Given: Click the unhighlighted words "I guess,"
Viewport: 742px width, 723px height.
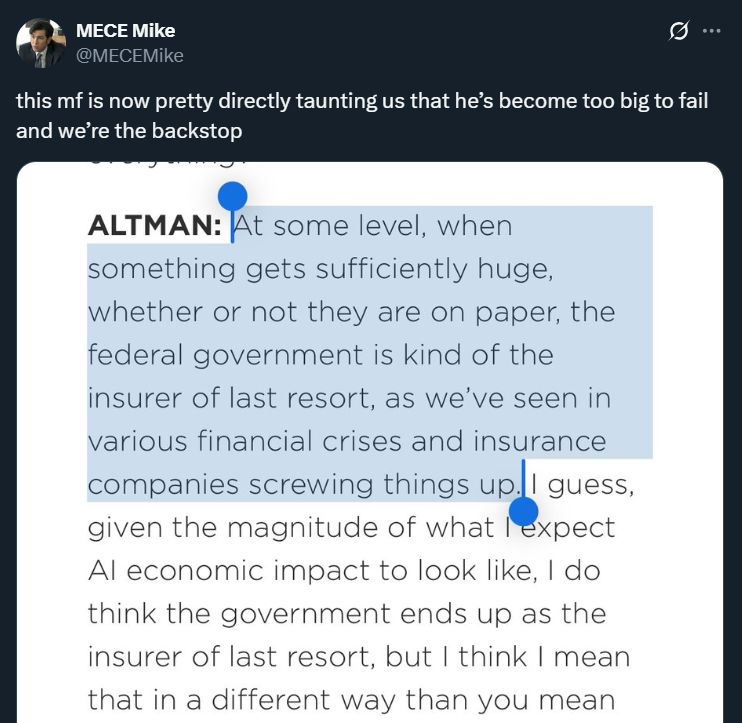Looking at the screenshot, I should pyautogui.click(x=581, y=484).
